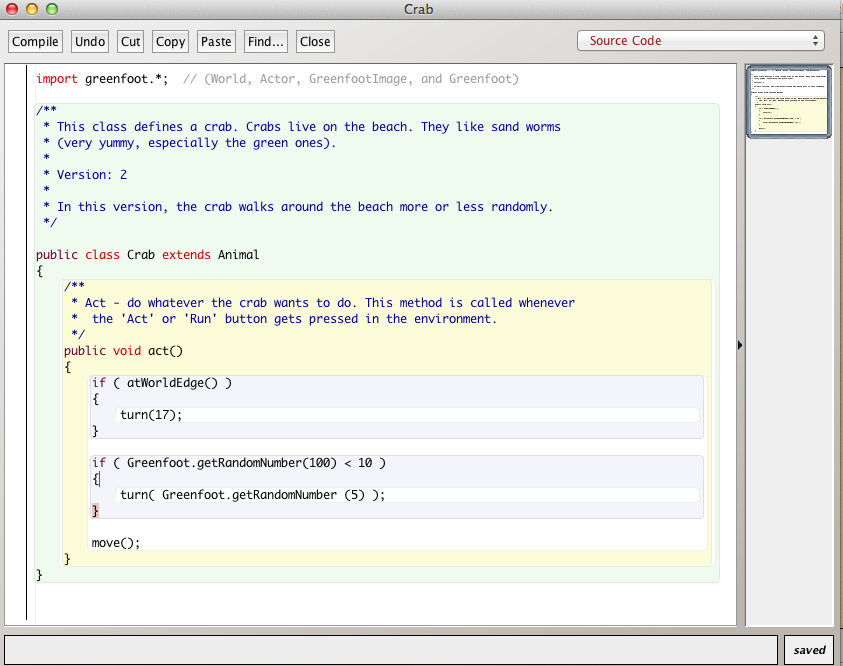The image size is (843, 666).
Task: Click the turn( Greenfoot.getRandomNumber (5) ); line
Action: (x=253, y=495)
